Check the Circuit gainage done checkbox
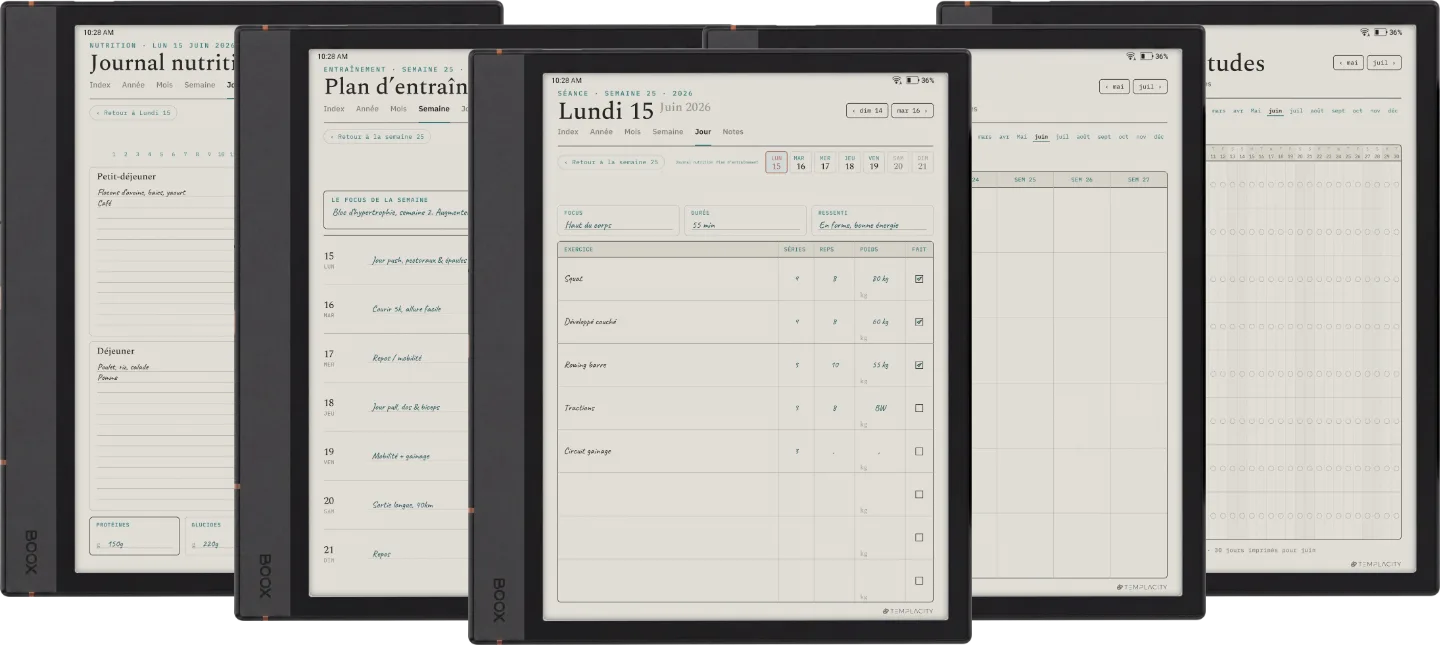The width and height of the screenshot is (1440, 646). (x=919, y=451)
